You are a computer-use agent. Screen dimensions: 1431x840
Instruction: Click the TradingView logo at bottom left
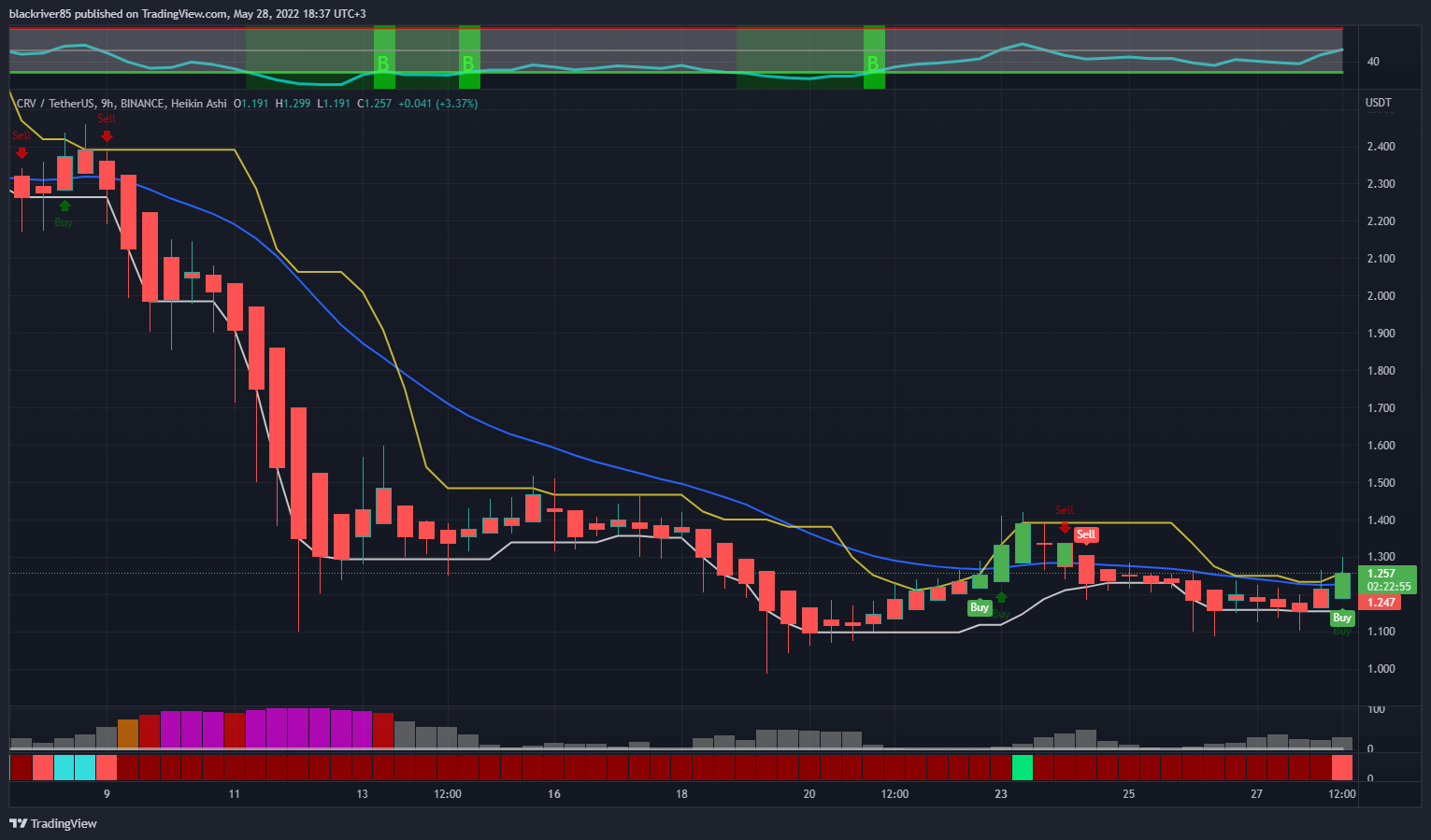pos(53,823)
